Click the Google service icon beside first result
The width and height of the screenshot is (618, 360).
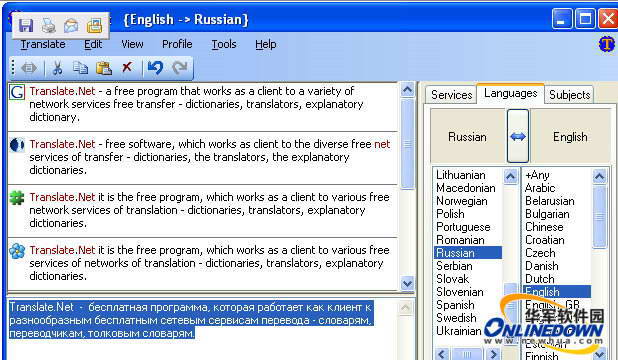pos(17,92)
